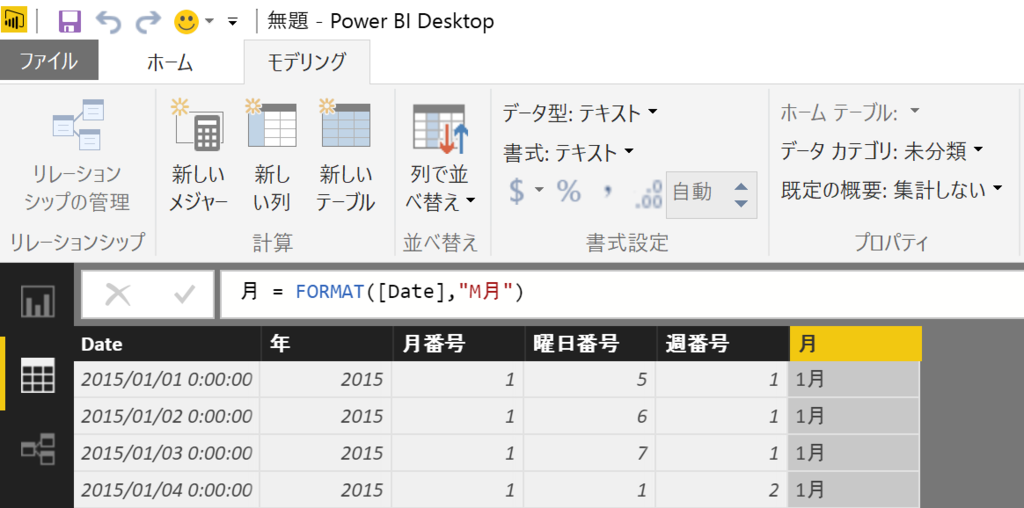Open the 書式: テキスト dropdown
The width and height of the screenshot is (1024, 508).
coord(568,153)
